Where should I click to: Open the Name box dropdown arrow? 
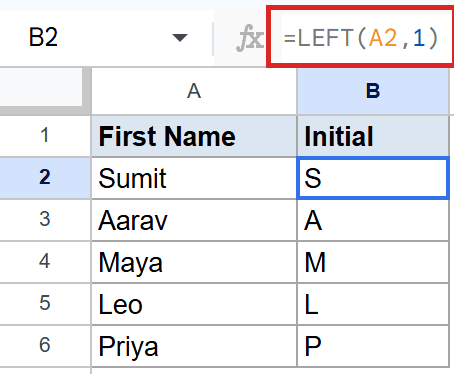[x=180, y=38]
